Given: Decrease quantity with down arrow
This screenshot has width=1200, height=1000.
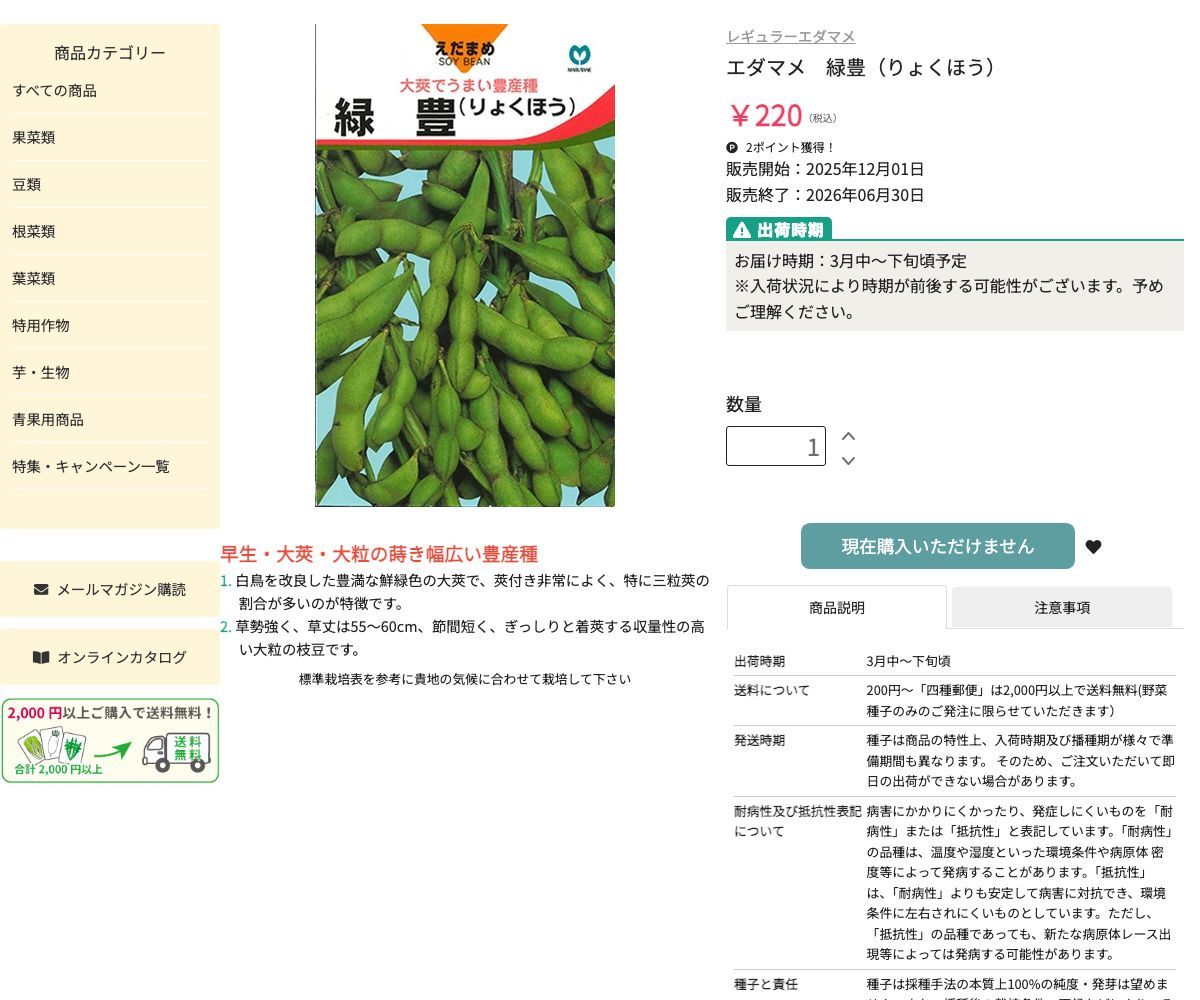Looking at the screenshot, I should [x=848, y=461].
